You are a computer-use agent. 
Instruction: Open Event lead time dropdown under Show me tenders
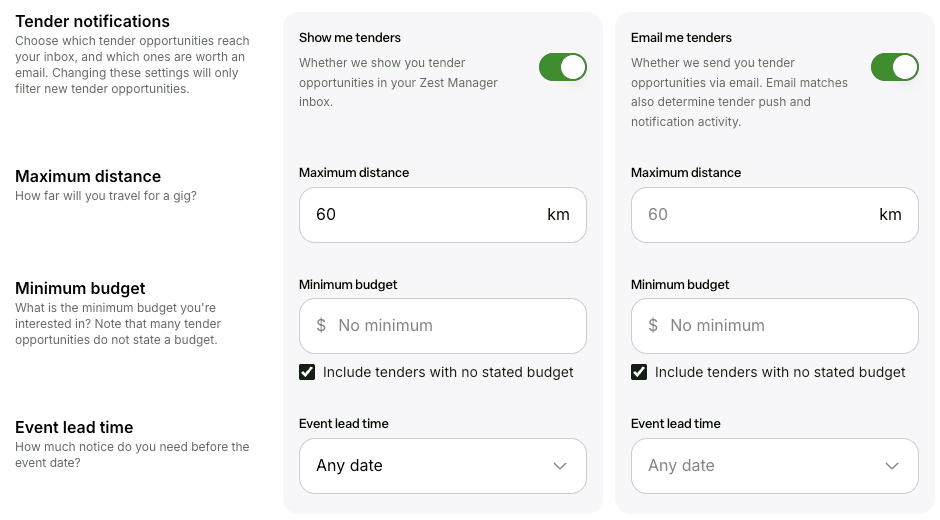[x=442, y=466]
